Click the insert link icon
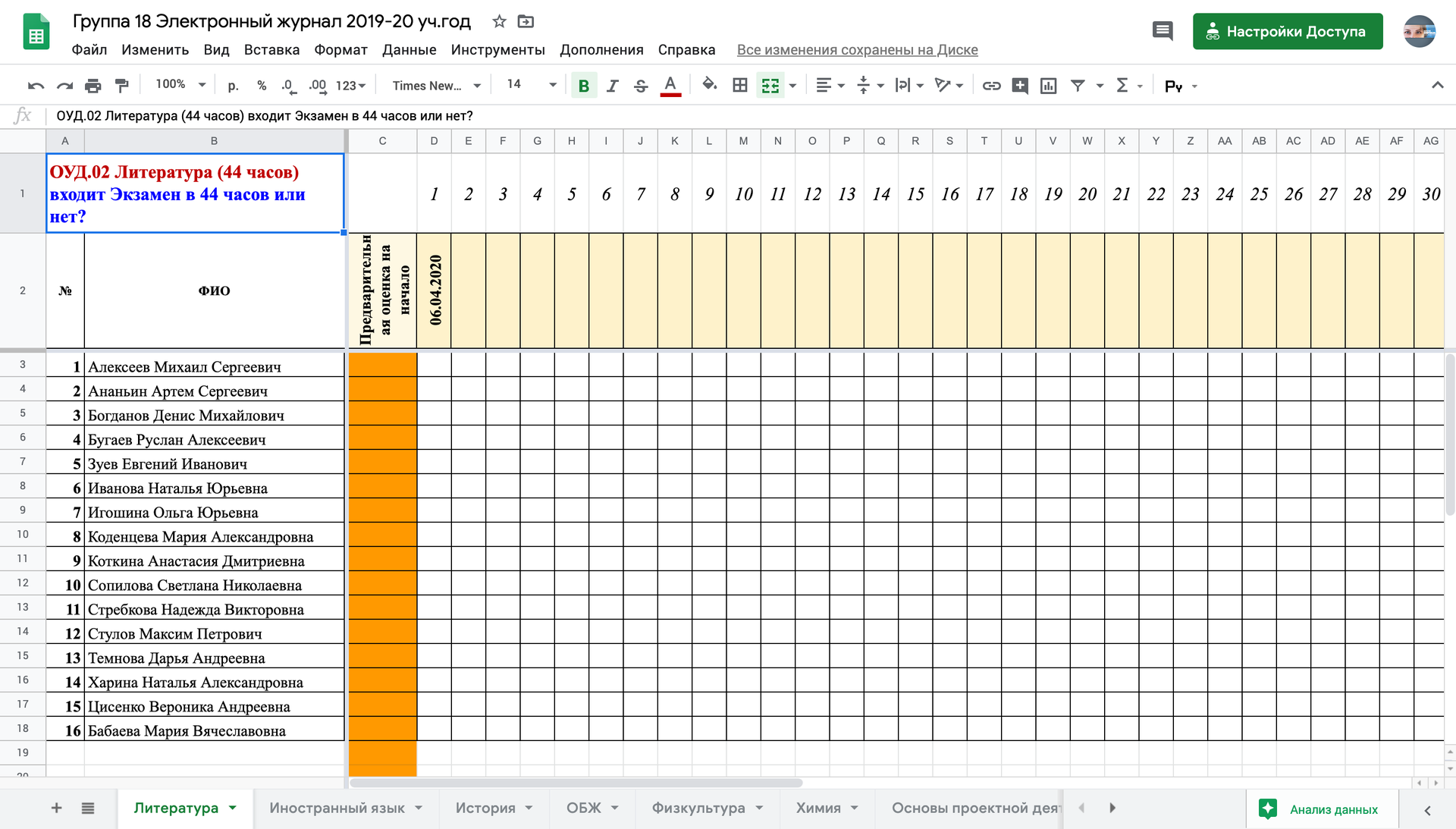The width and height of the screenshot is (1456, 829). point(991,86)
